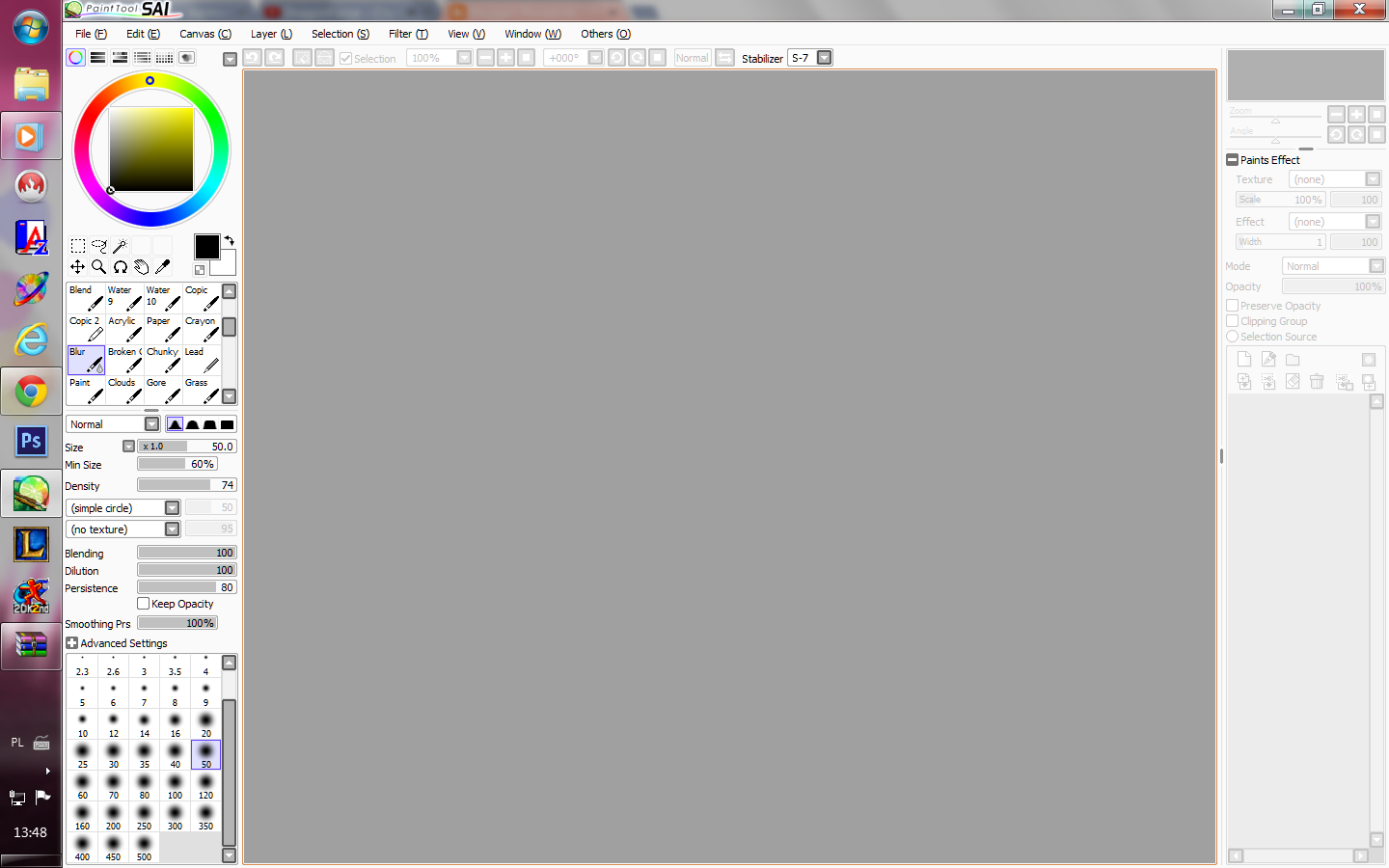Select the Magic Wand selection tool
The width and height of the screenshot is (1389, 868).
tap(120, 245)
